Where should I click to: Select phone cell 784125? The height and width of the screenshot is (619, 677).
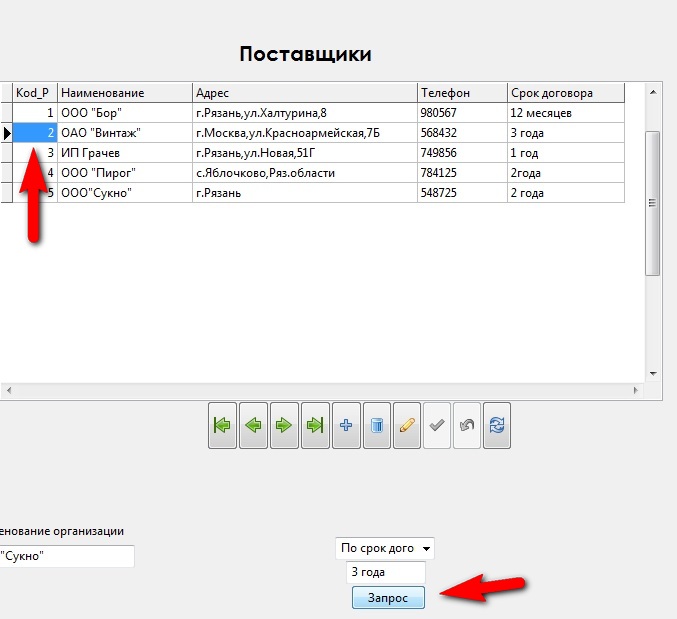(462, 173)
